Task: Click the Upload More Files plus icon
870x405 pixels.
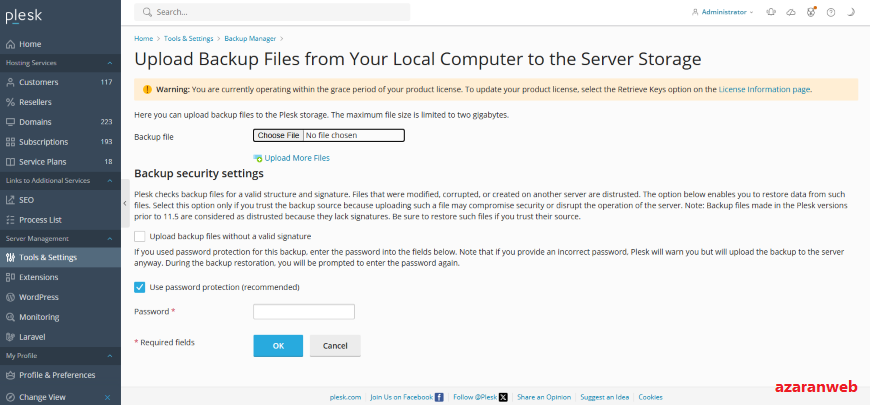Action: [258, 158]
